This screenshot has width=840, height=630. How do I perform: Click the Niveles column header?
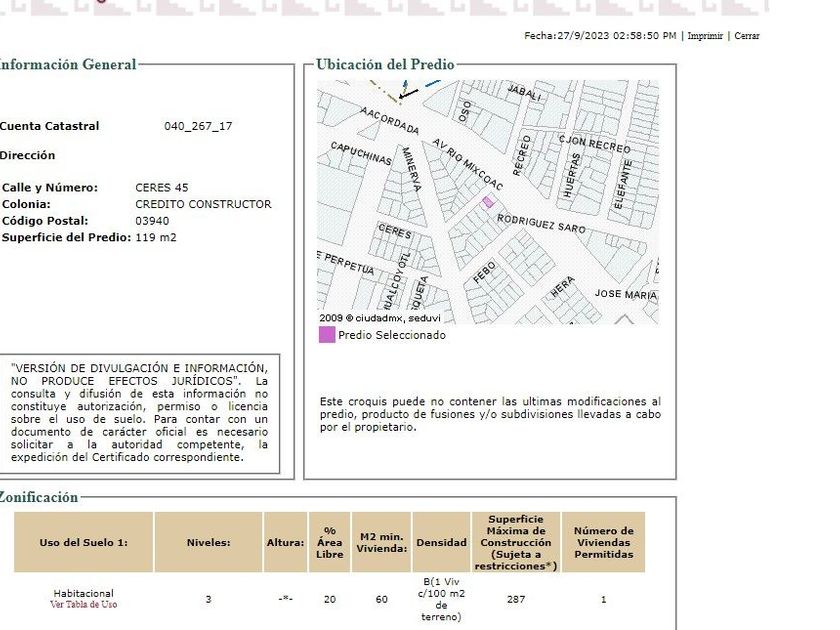coord(208,543)
